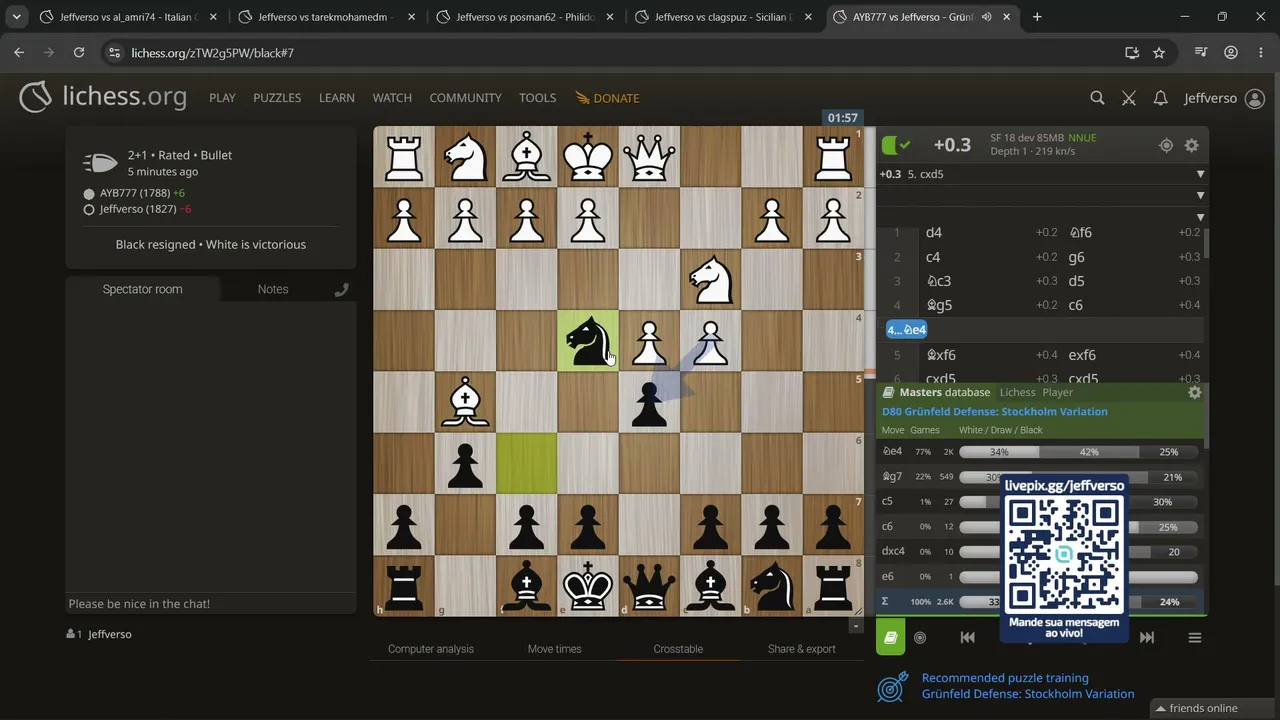This screenshot has width=1280, height=720.
Task: Click the target icon beside engine gear
Action: tap(1166, 145)
